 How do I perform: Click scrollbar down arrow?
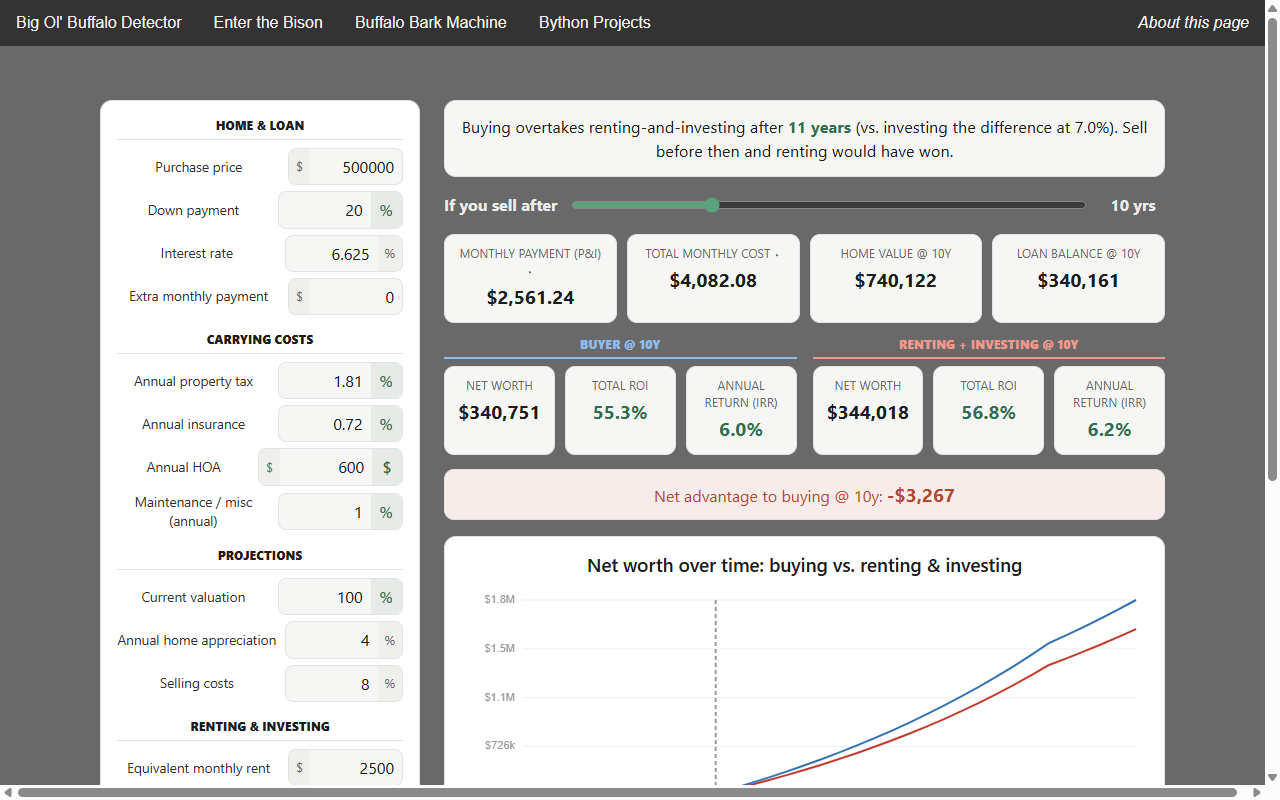[1272, 779]
